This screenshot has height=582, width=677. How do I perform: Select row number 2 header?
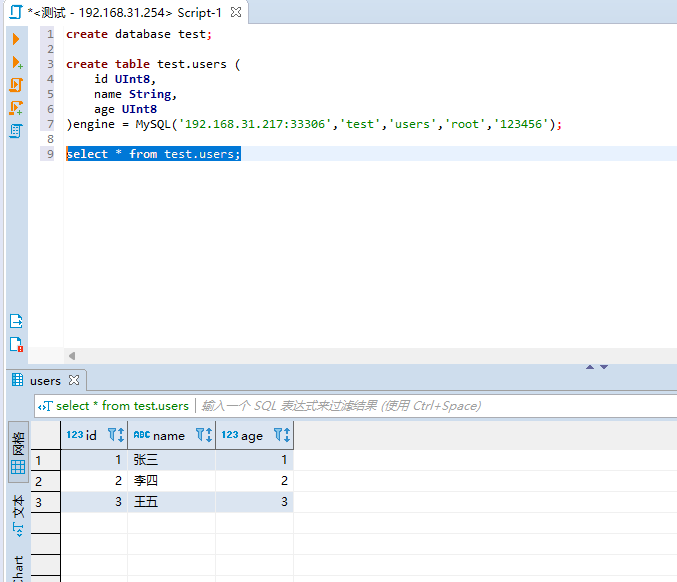[45, 481]
